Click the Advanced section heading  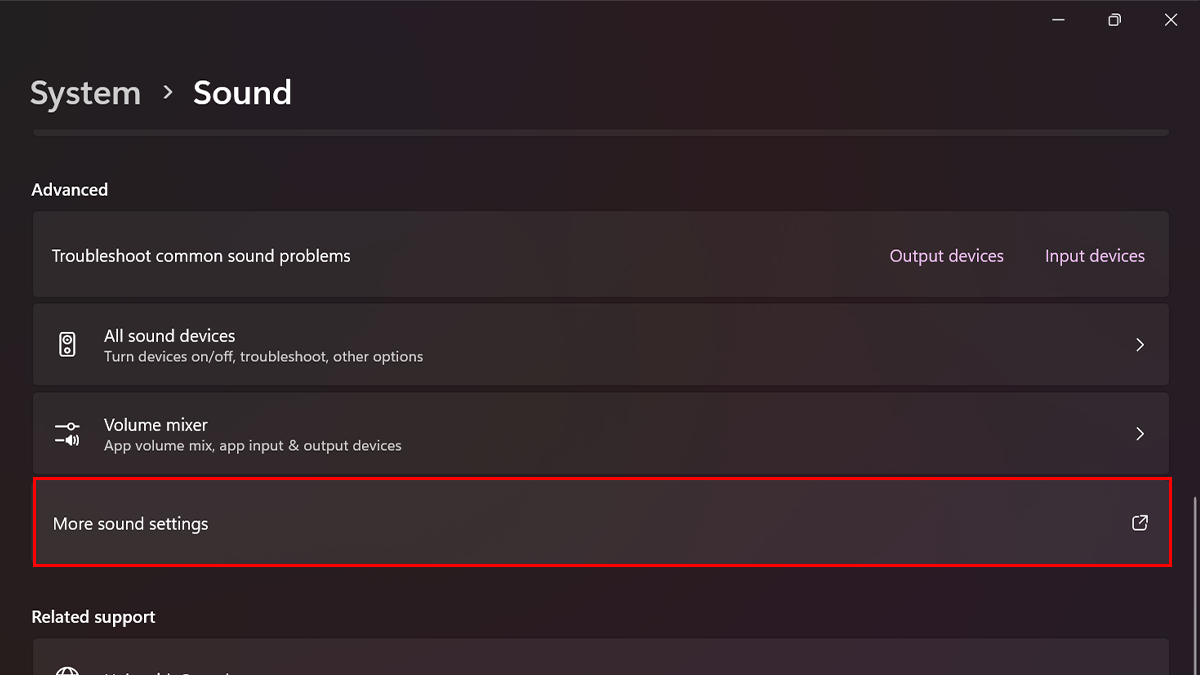click(69, 190)
